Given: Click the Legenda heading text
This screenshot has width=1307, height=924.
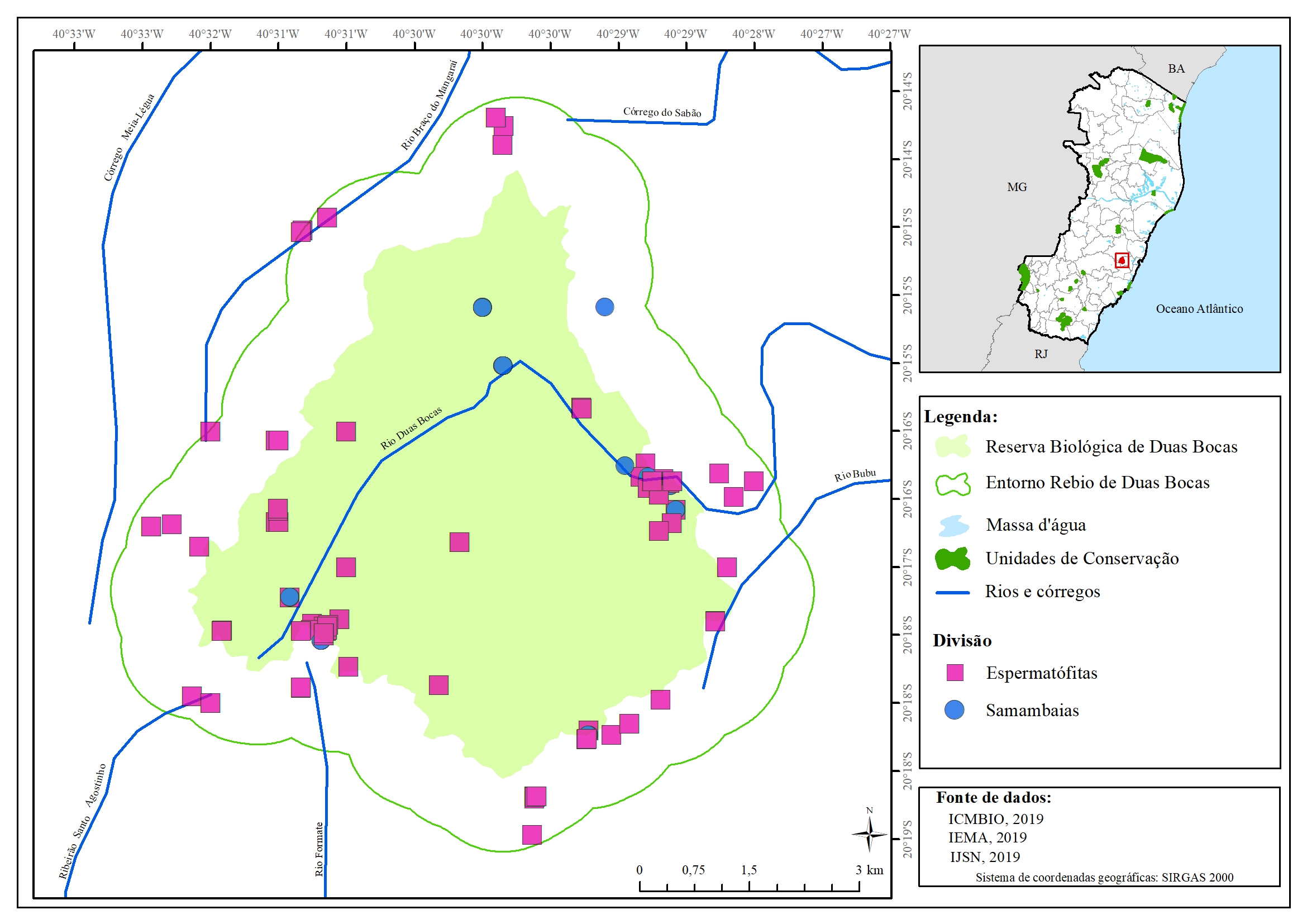Looking at the screenshot, I should [x=960, y=417].
